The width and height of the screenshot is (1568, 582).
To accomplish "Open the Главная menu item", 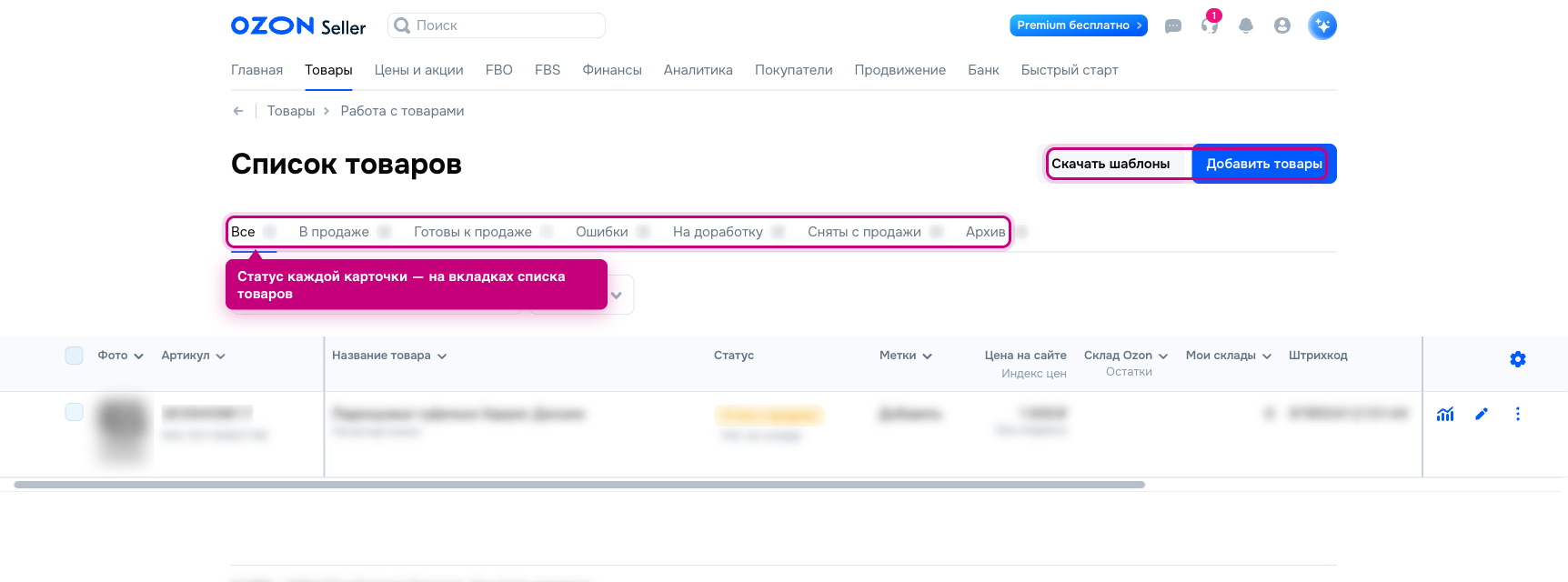I will pos(256,70).
